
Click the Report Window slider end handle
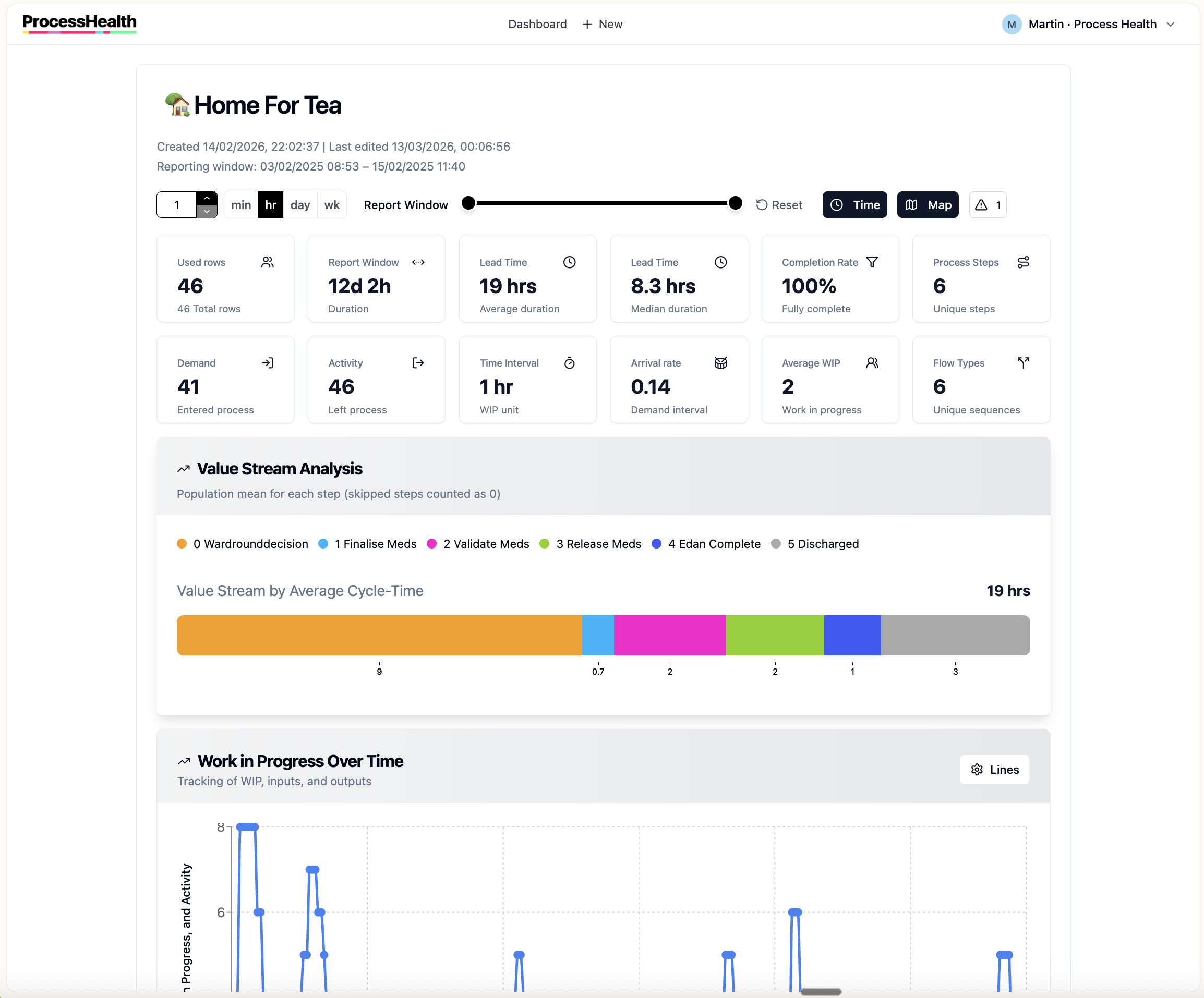tap(735, 203)
